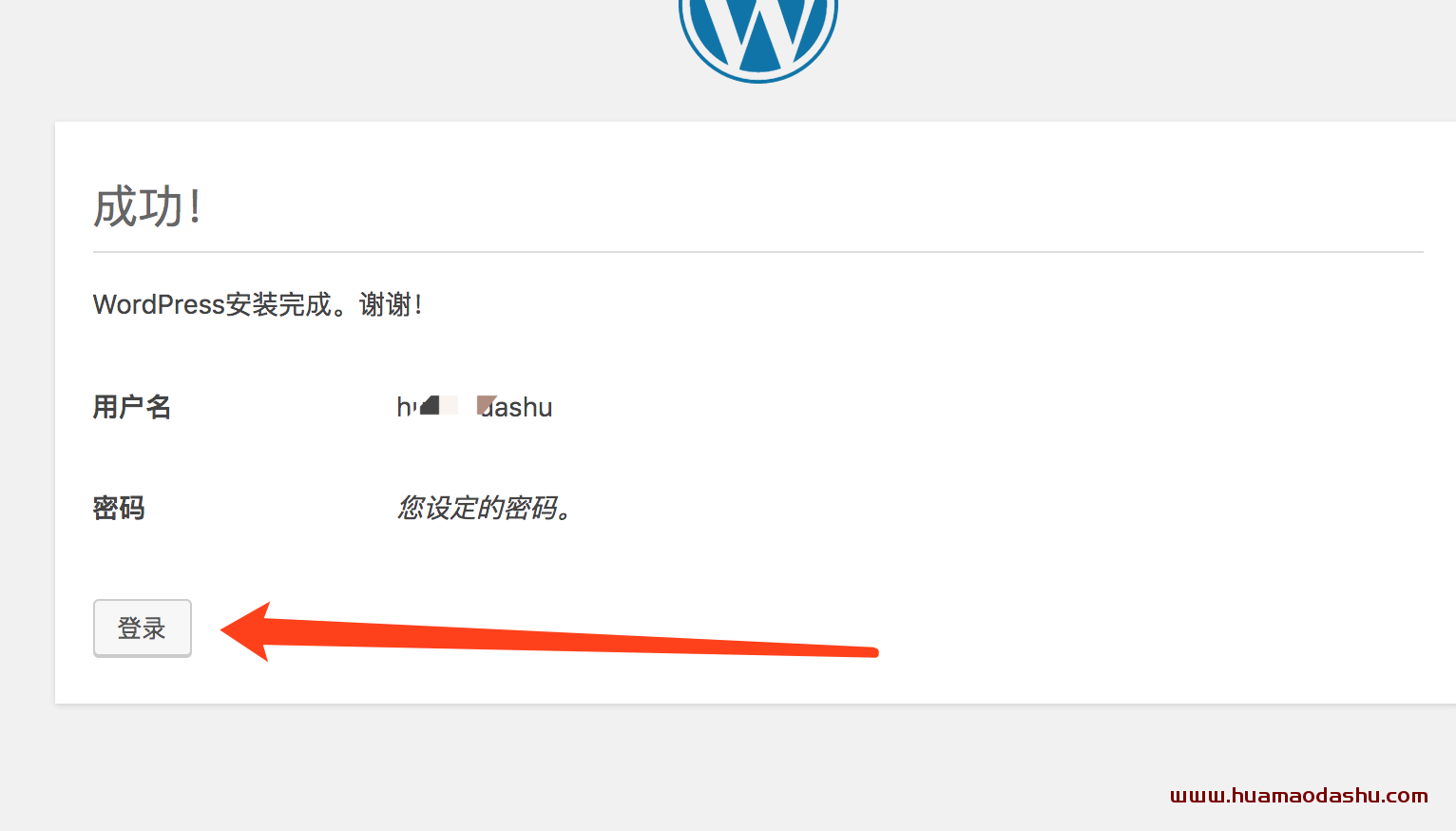Click the 密码 label

tap(119, 508)
